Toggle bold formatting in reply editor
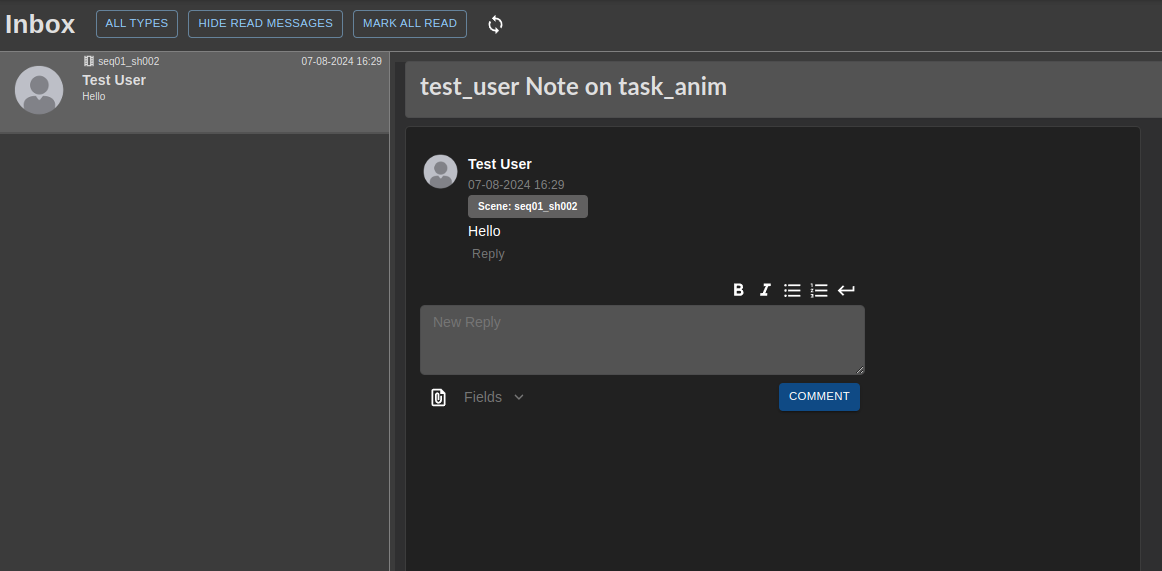This screenshot has width=1162, height=571. 738,290
